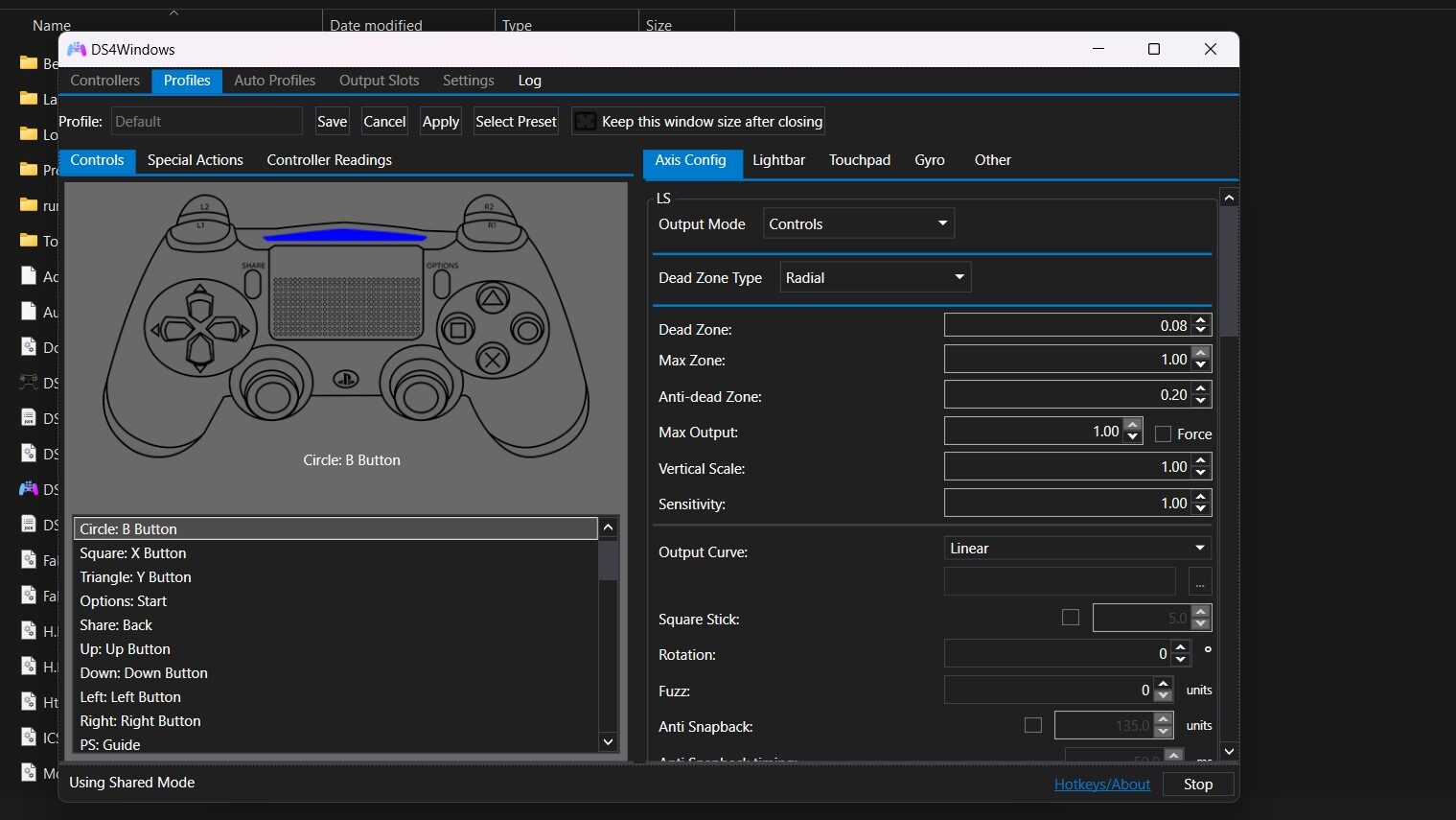Click the Stop button
Screen dimensions: 1456x820
[1198, 784]
